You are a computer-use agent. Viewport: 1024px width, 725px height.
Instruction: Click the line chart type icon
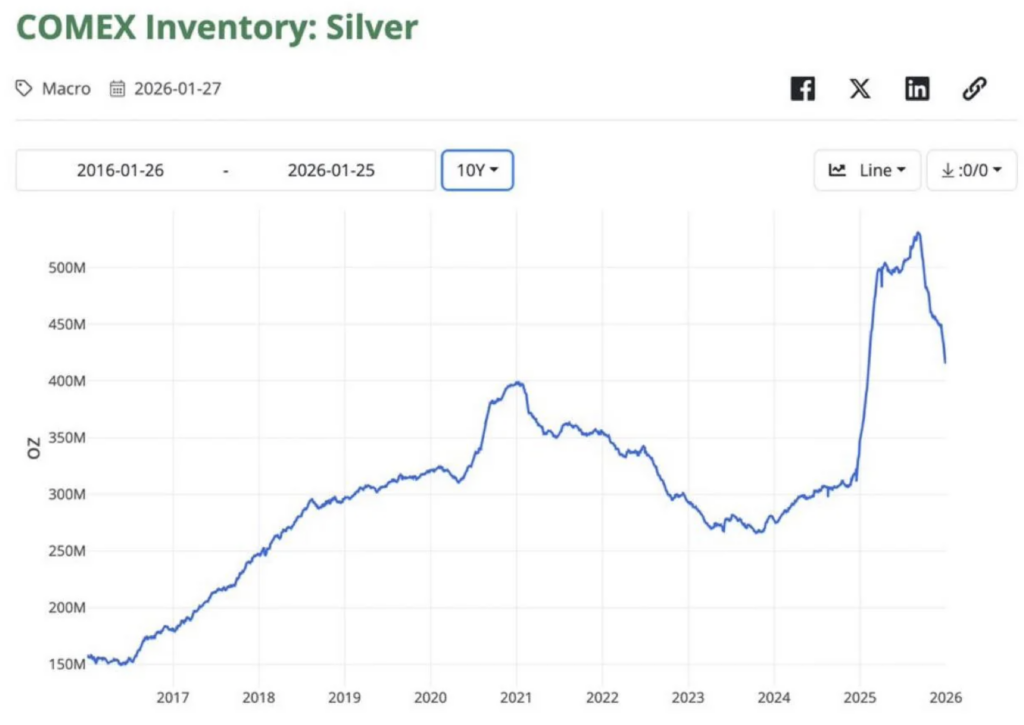838,170
